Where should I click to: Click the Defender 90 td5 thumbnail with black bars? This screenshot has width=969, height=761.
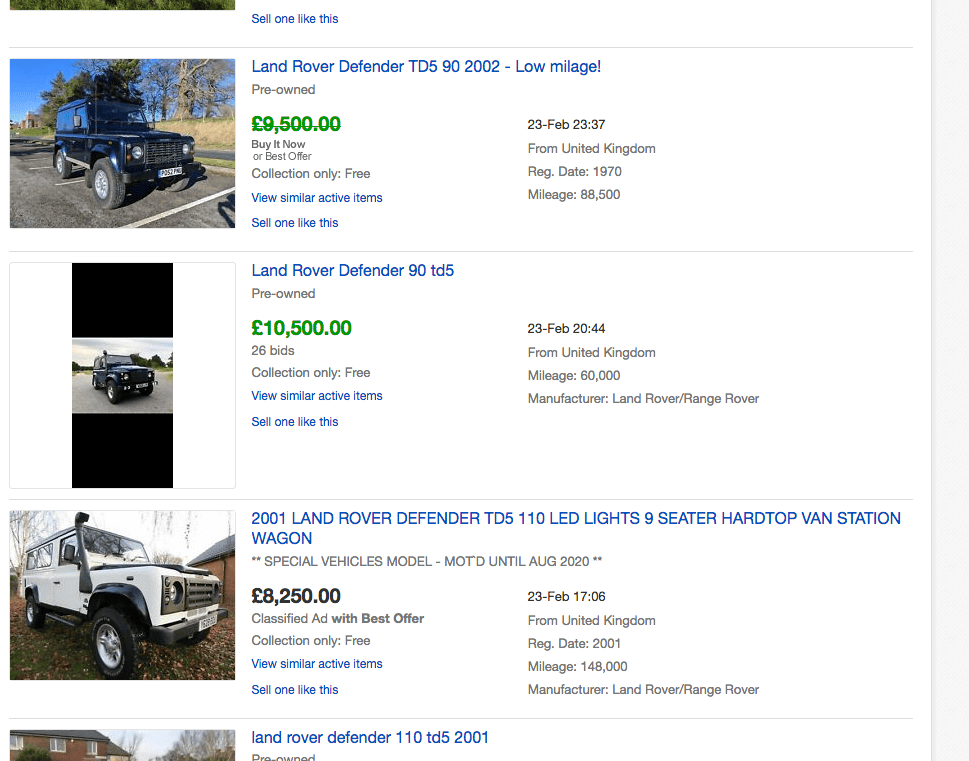[x=122, y=375]
